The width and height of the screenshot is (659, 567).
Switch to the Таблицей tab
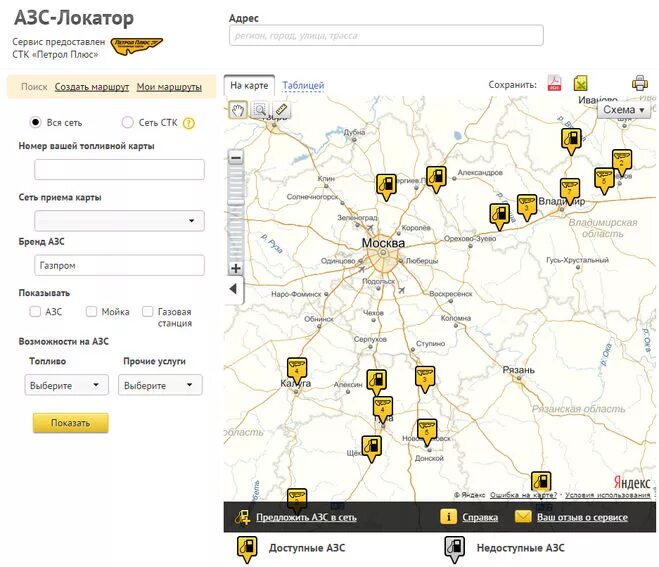pos(303,85)
